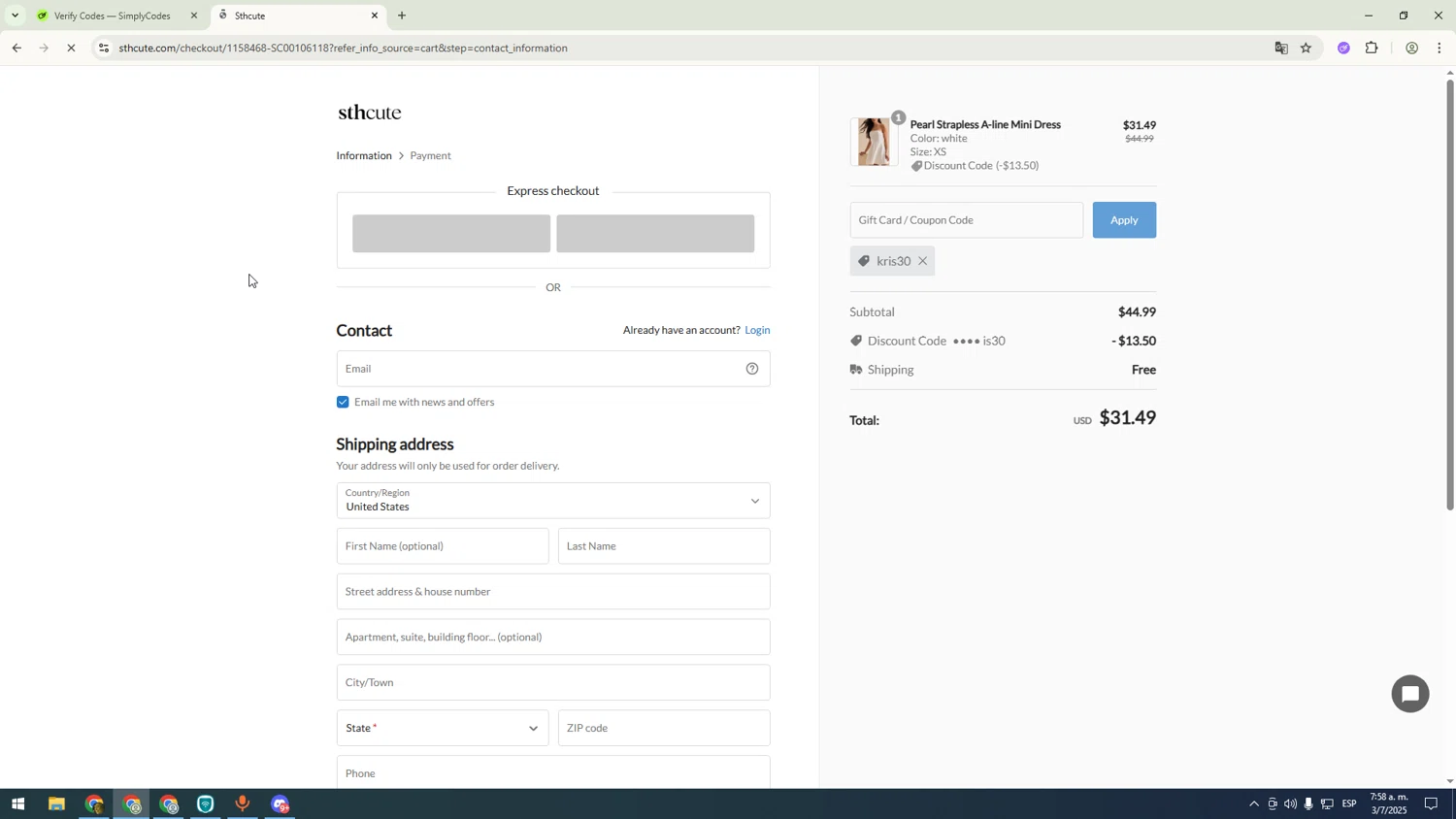Click the Email input field

[553, 369]
